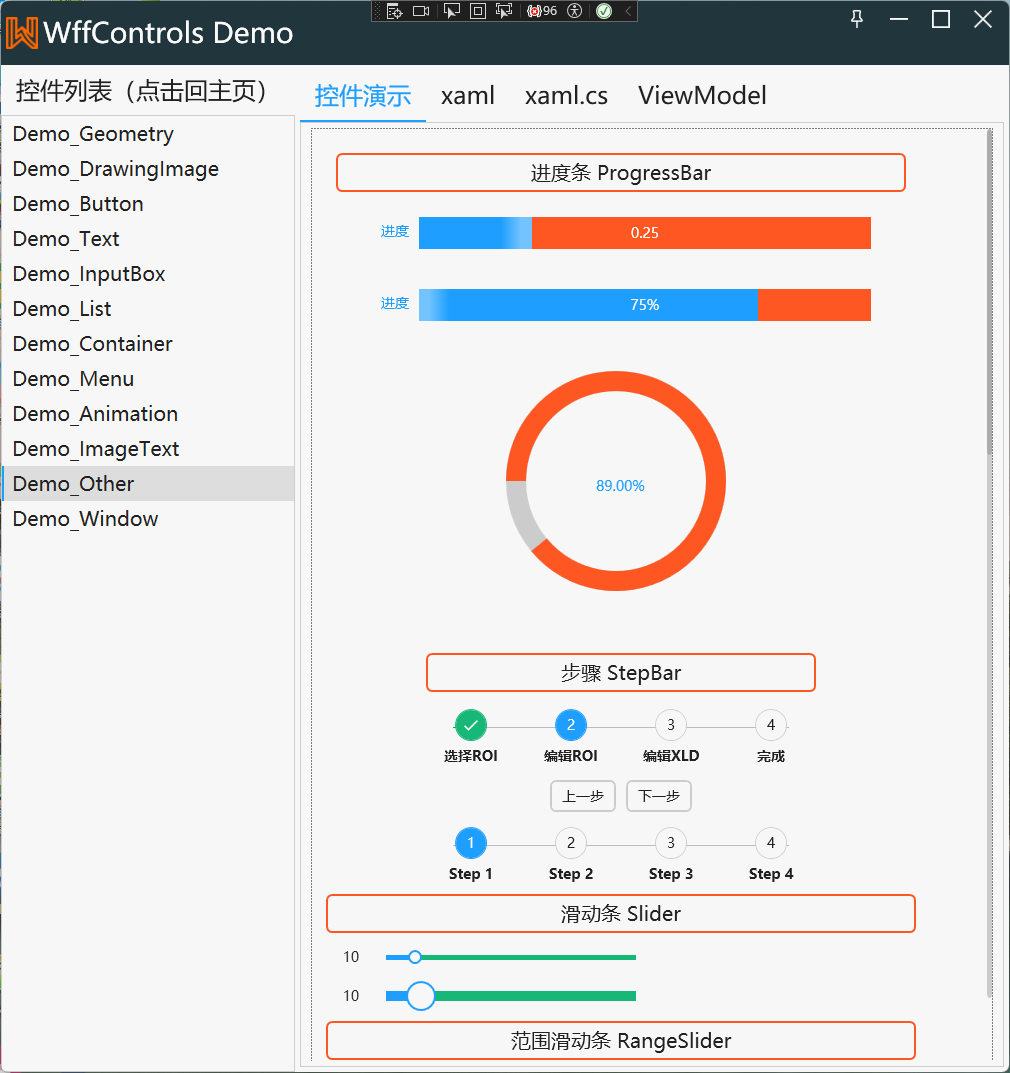The width and height of the screenshot is (1010, 1073).
Task: Select Demo_Menu in the control list
Action: (148, 378)
